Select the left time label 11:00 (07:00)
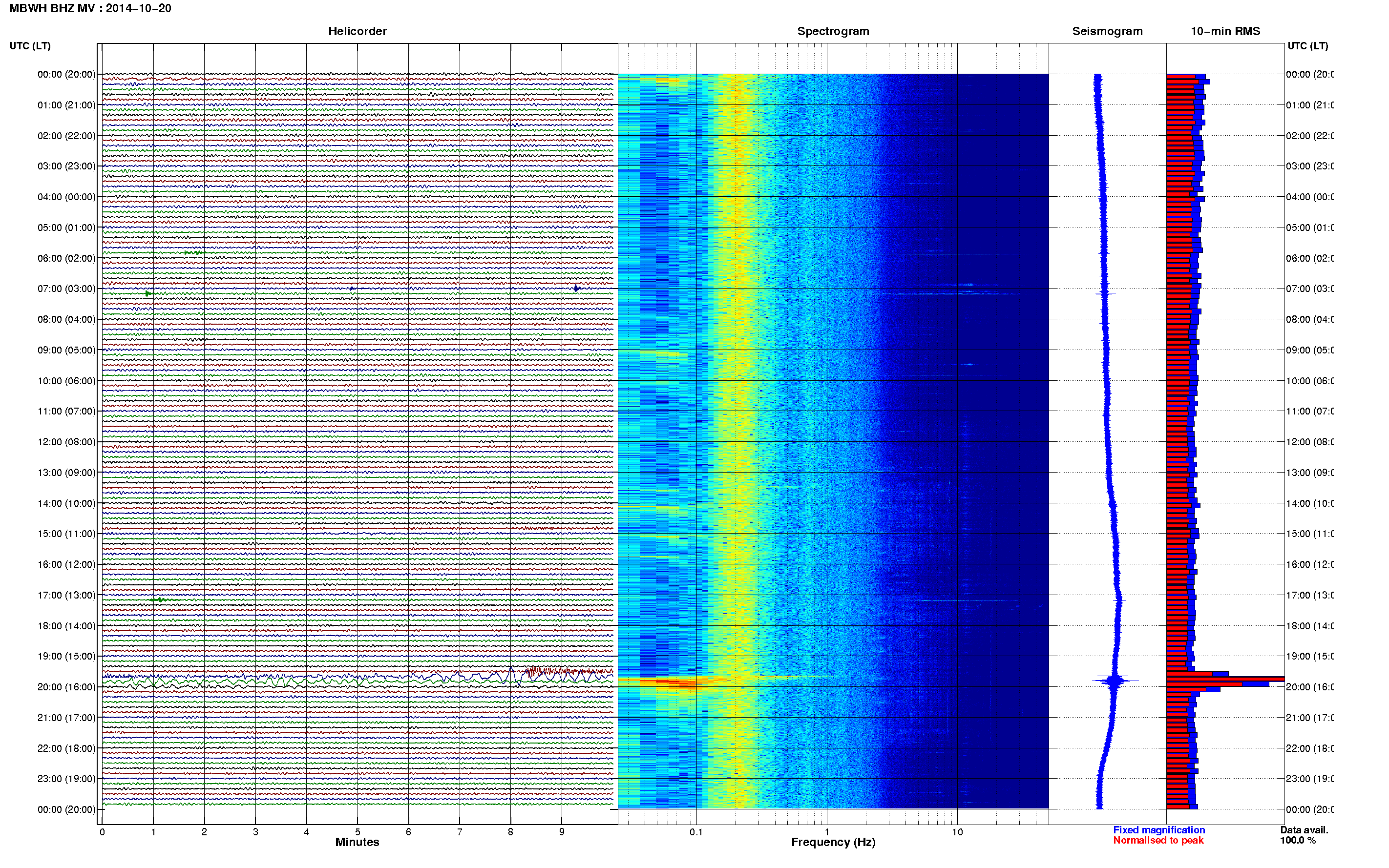 pos(66,411)
